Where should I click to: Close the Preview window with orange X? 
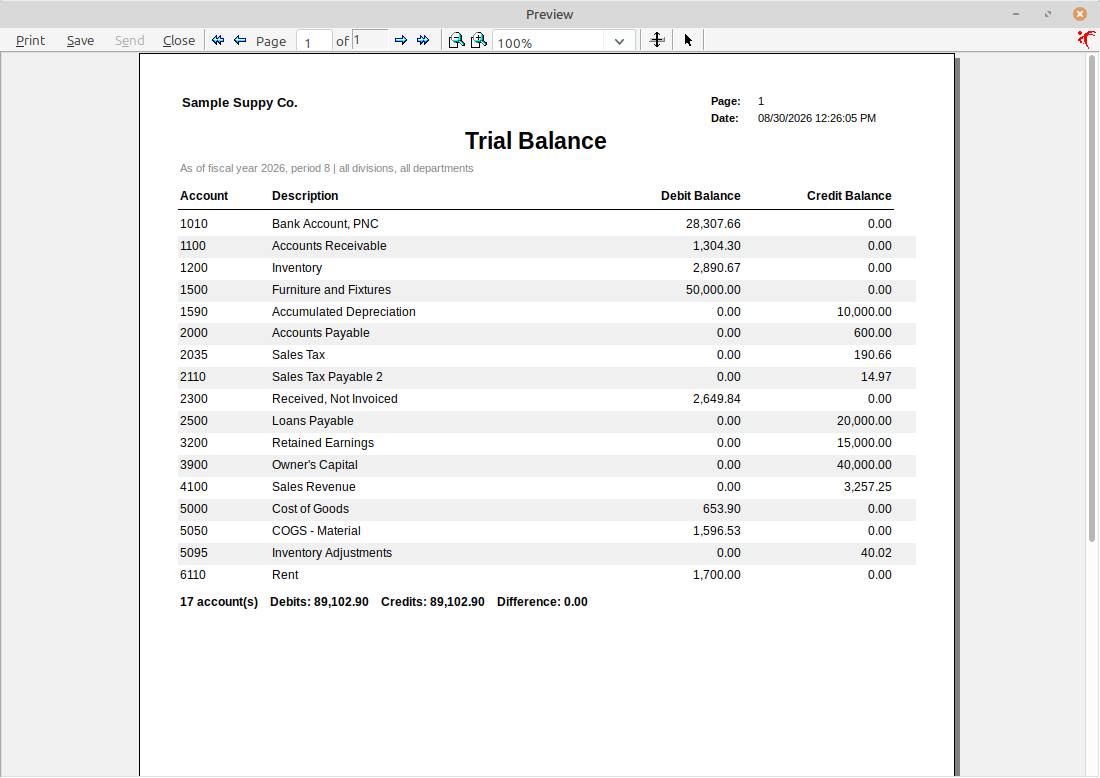[x=1080, y=14]
